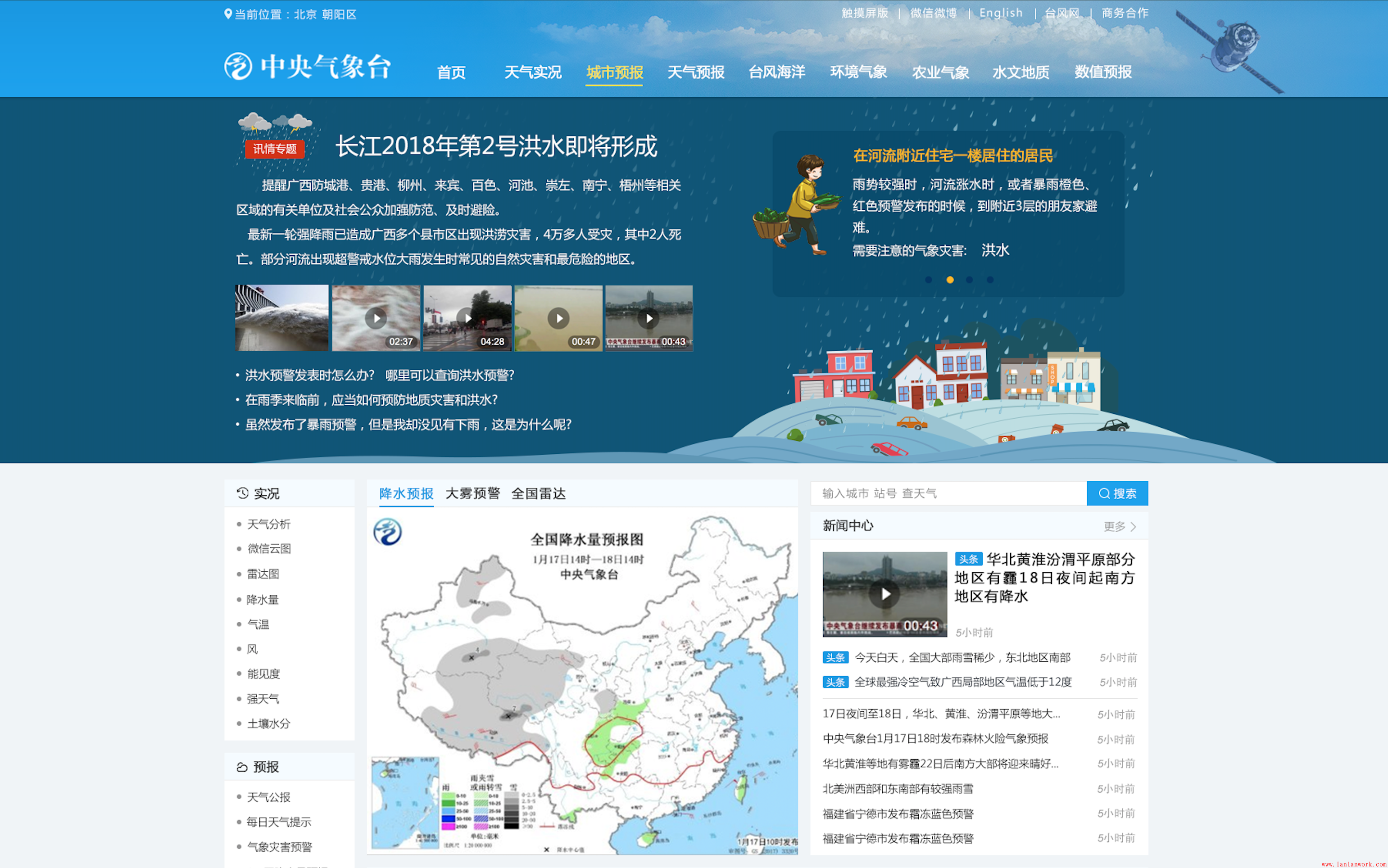This screenshot has height=868, width=1388.
Task: Open the first dam flood image thumbnail
Action: pyautogui.click(x=281, y=318)
